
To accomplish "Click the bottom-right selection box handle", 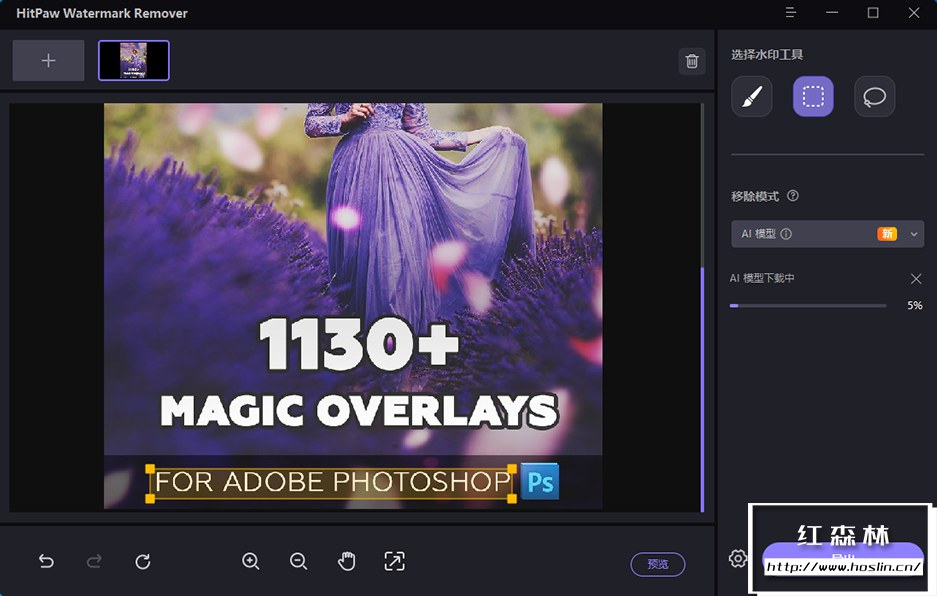I will (512, 499).
